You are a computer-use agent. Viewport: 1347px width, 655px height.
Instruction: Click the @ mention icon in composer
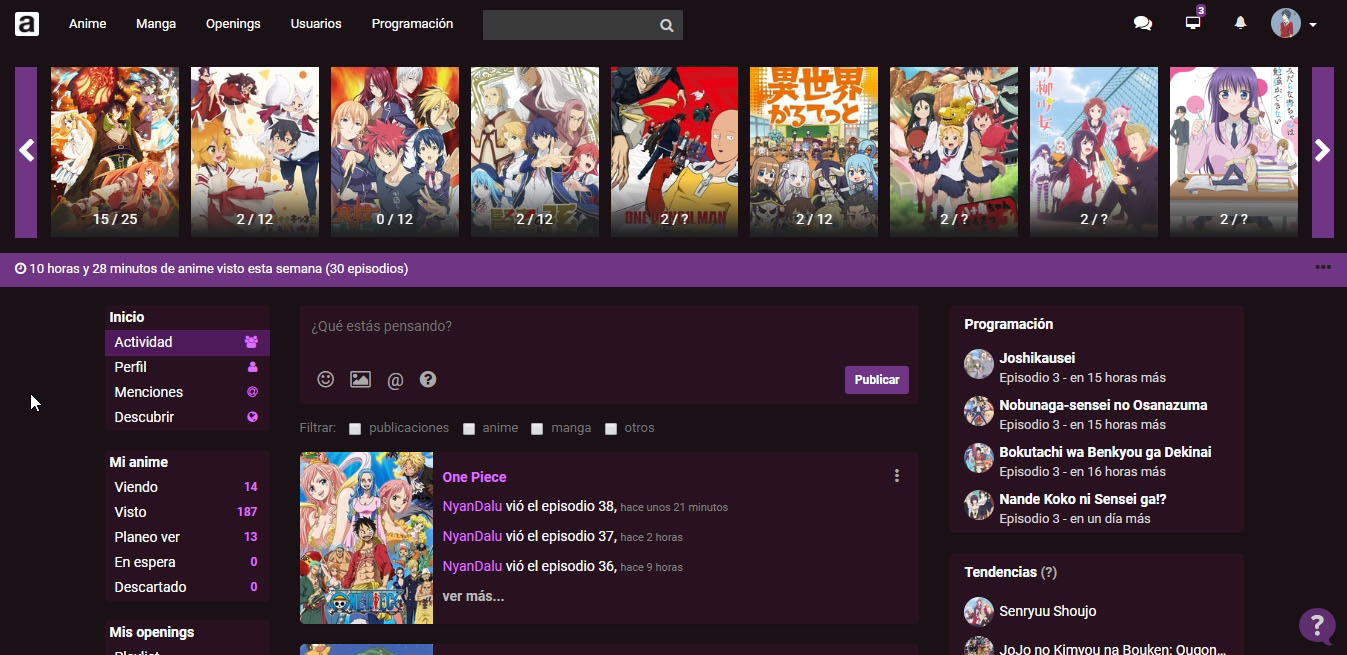pos(395,380)
